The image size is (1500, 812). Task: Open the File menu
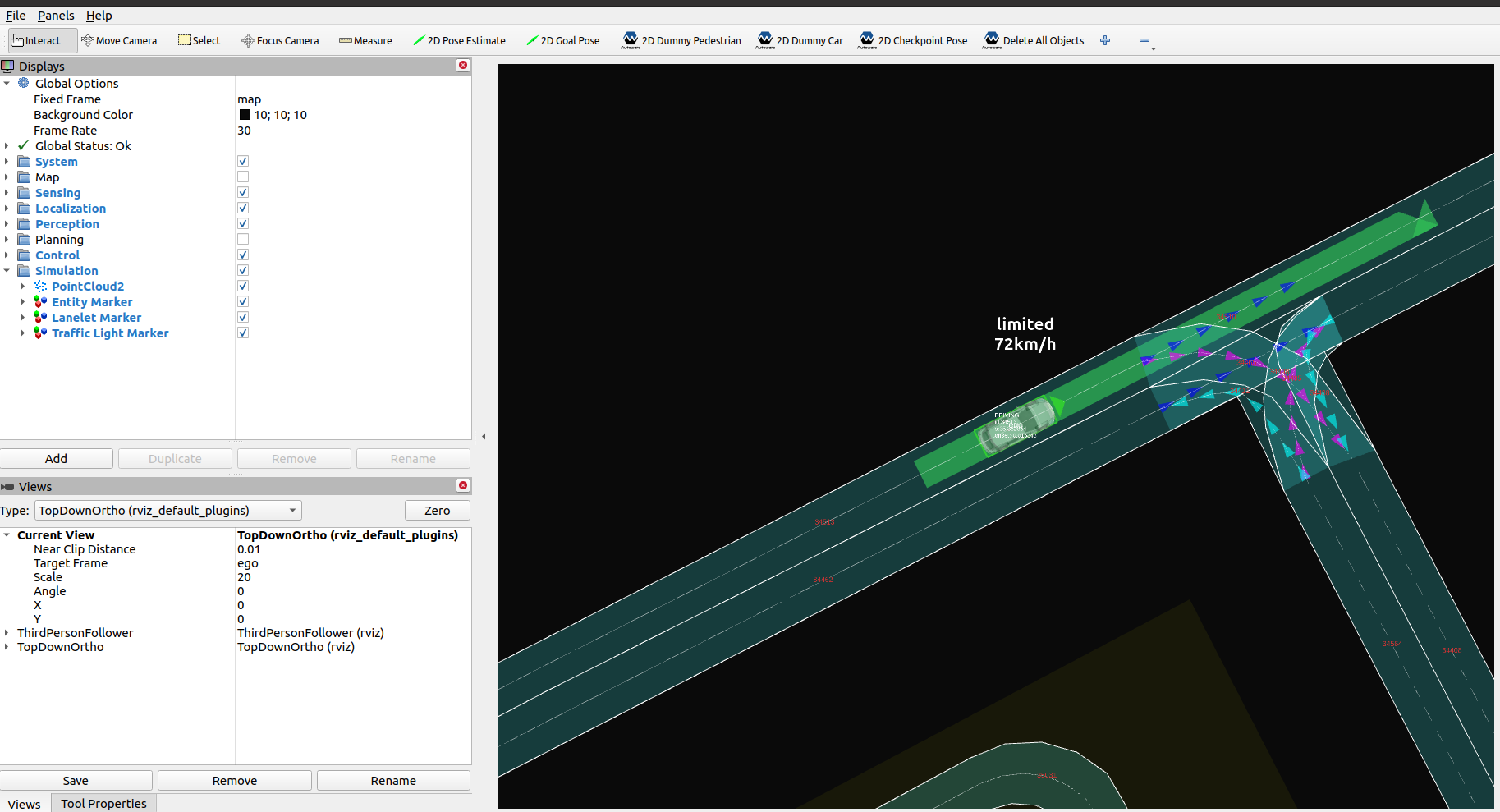(x=15, y=15)
